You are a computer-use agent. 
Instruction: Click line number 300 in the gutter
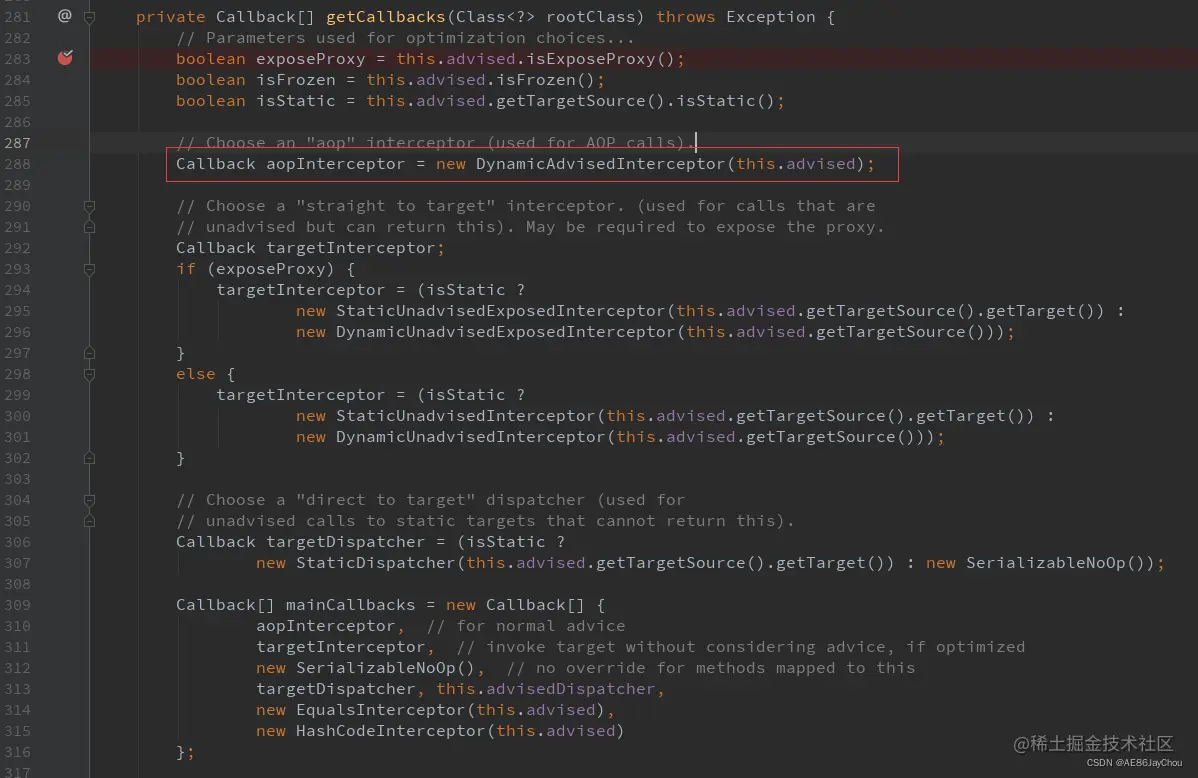[x=17, y=416]
